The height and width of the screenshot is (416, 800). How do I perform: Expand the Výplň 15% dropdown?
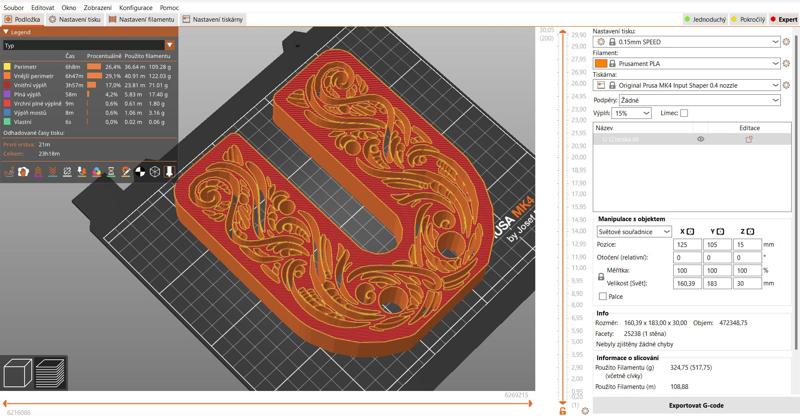(x=632, y=114)
